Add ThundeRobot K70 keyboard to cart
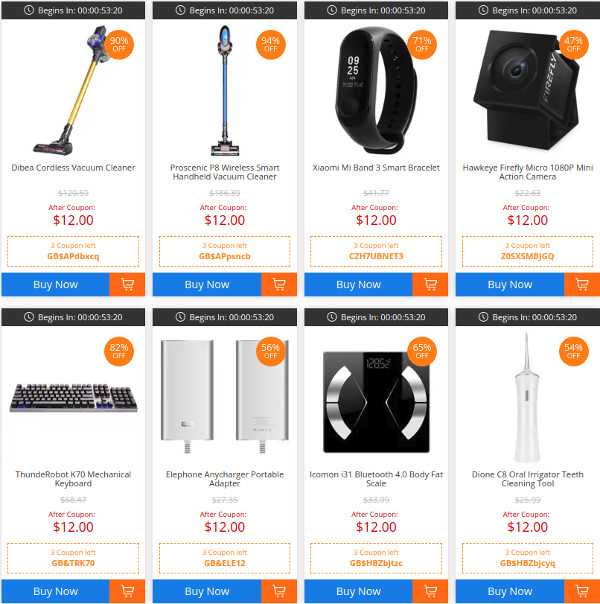This screenshot has height=604, width=600. click(x=127, y=591)
